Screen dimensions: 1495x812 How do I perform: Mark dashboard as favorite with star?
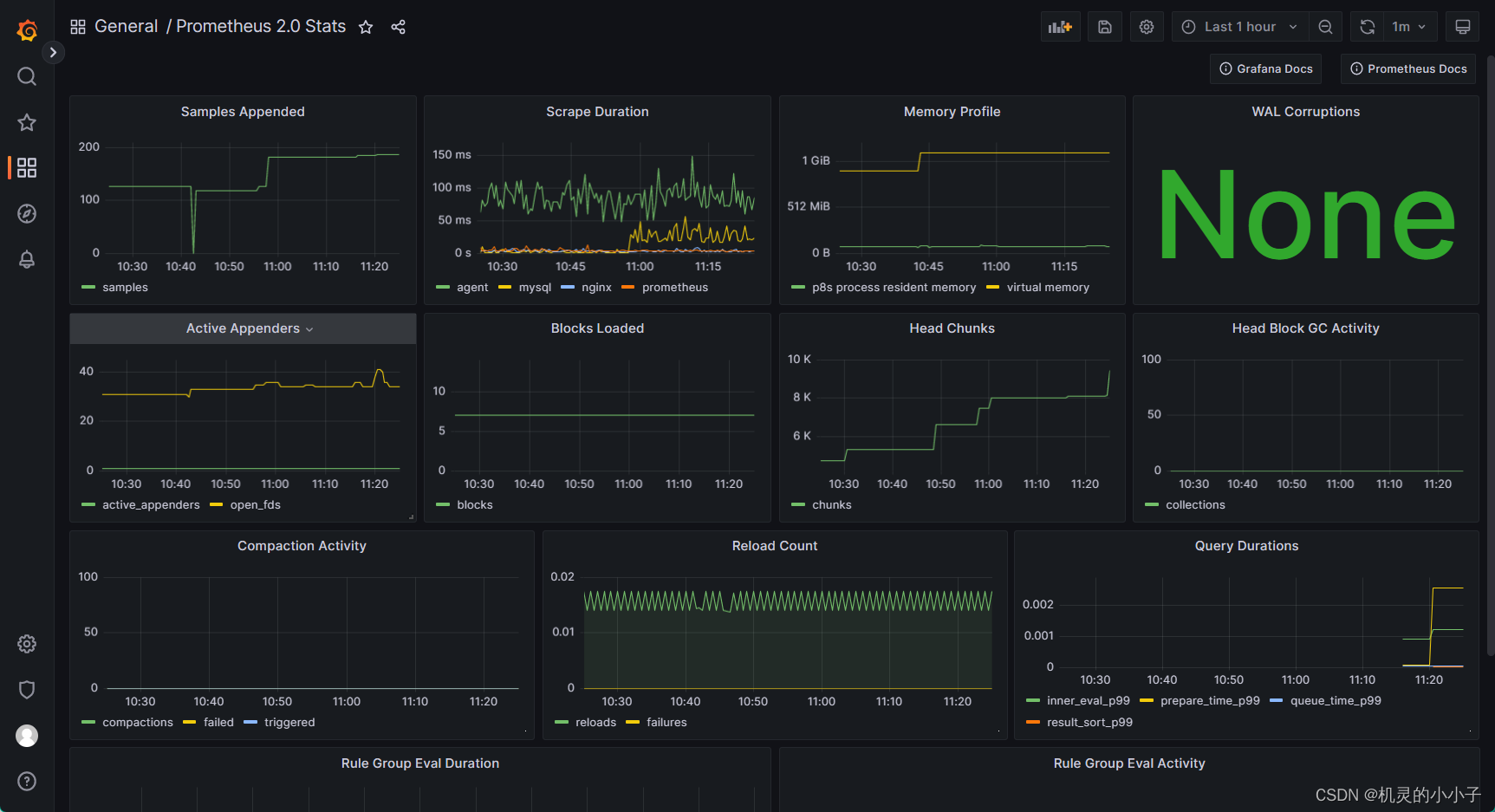coord(366,27)
